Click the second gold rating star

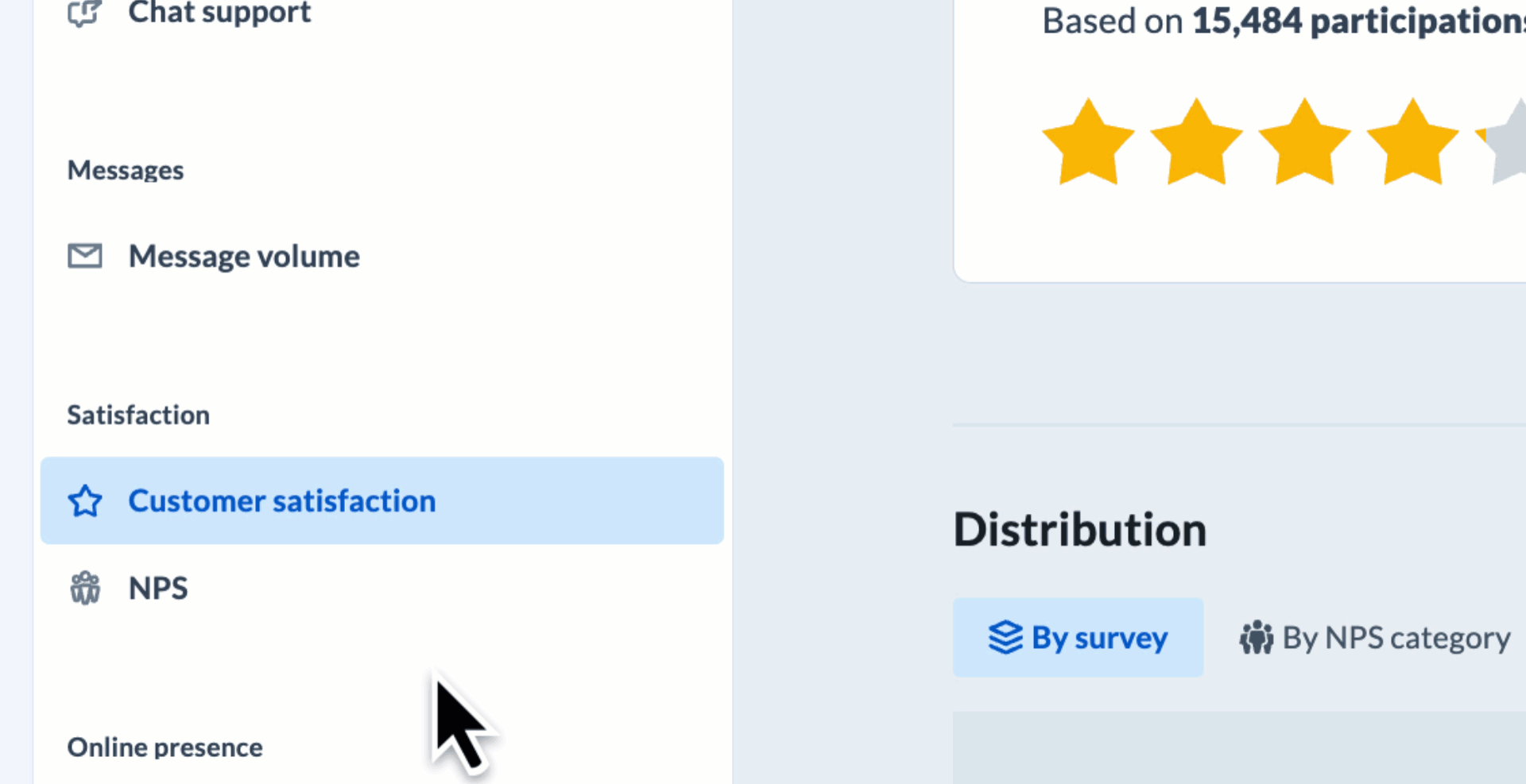1196,144
